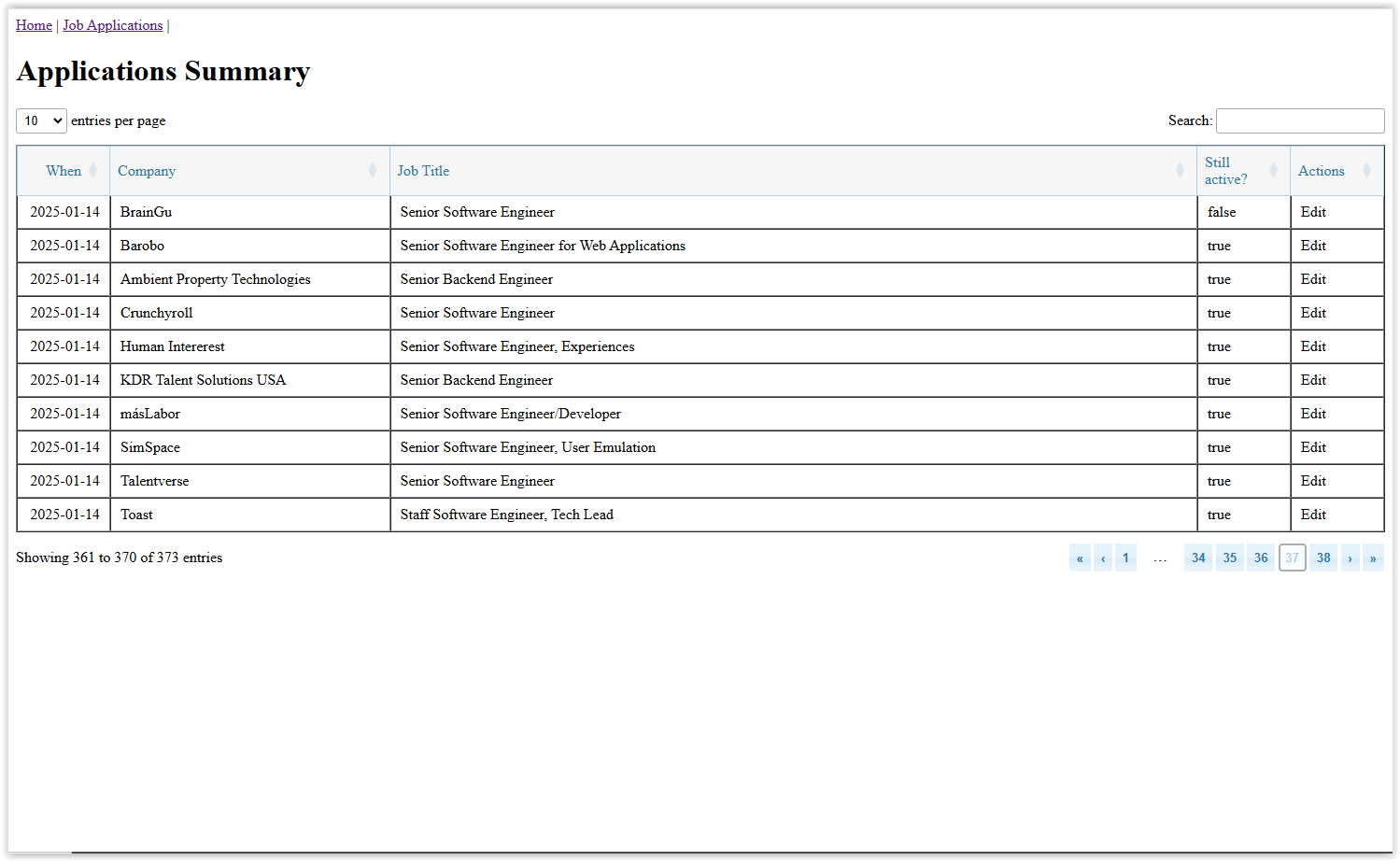Select the BrainGu company cell

point(250,212)
